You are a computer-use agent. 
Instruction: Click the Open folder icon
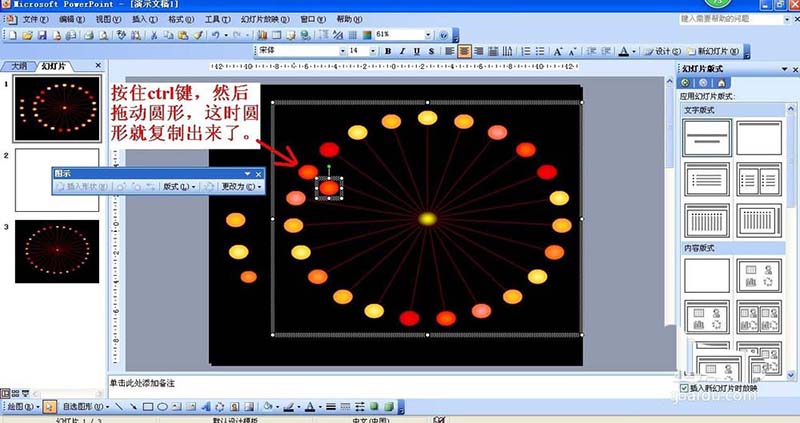click(28, 35)
